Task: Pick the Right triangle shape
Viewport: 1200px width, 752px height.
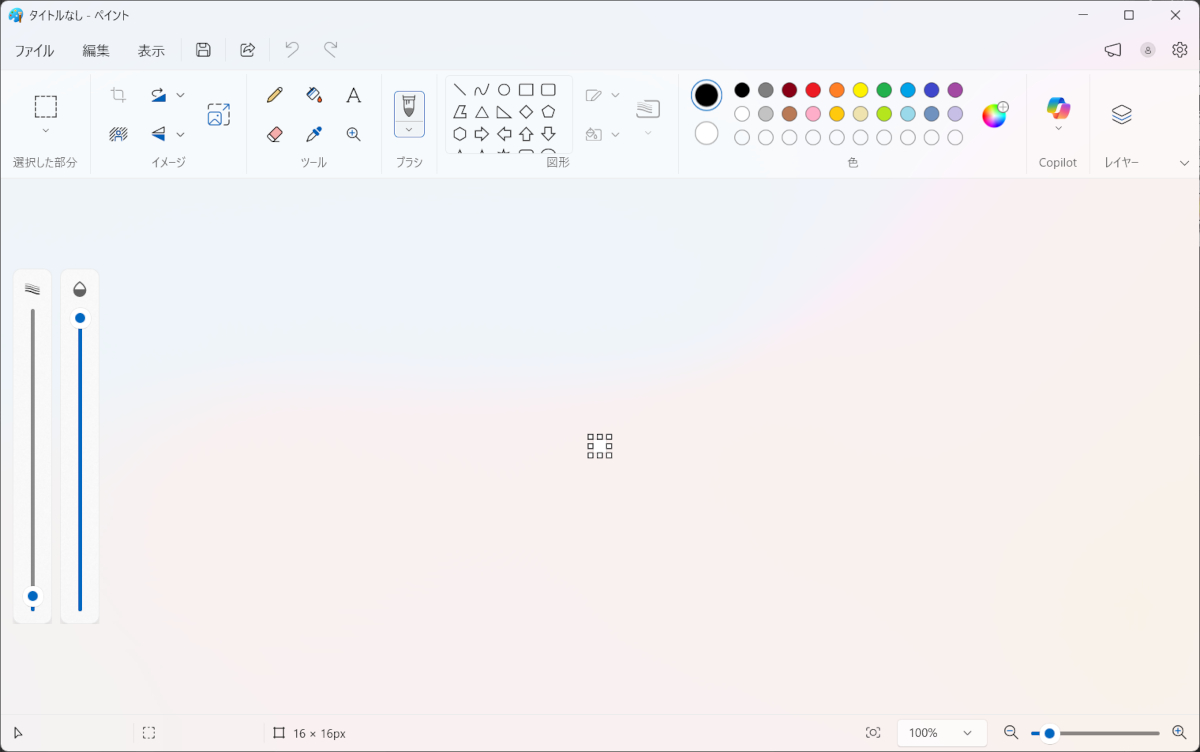Action: [x=504, y=112]
